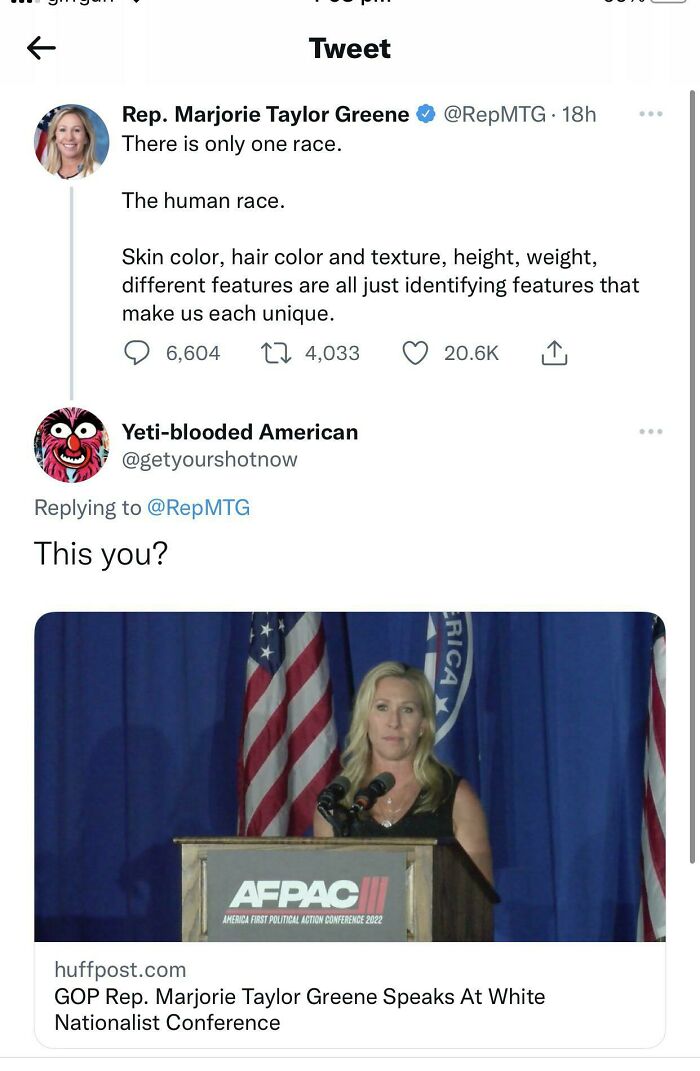Screen dimensions: 700x1071
Task: Select the Tweet header title
Action: click(350, 47)
